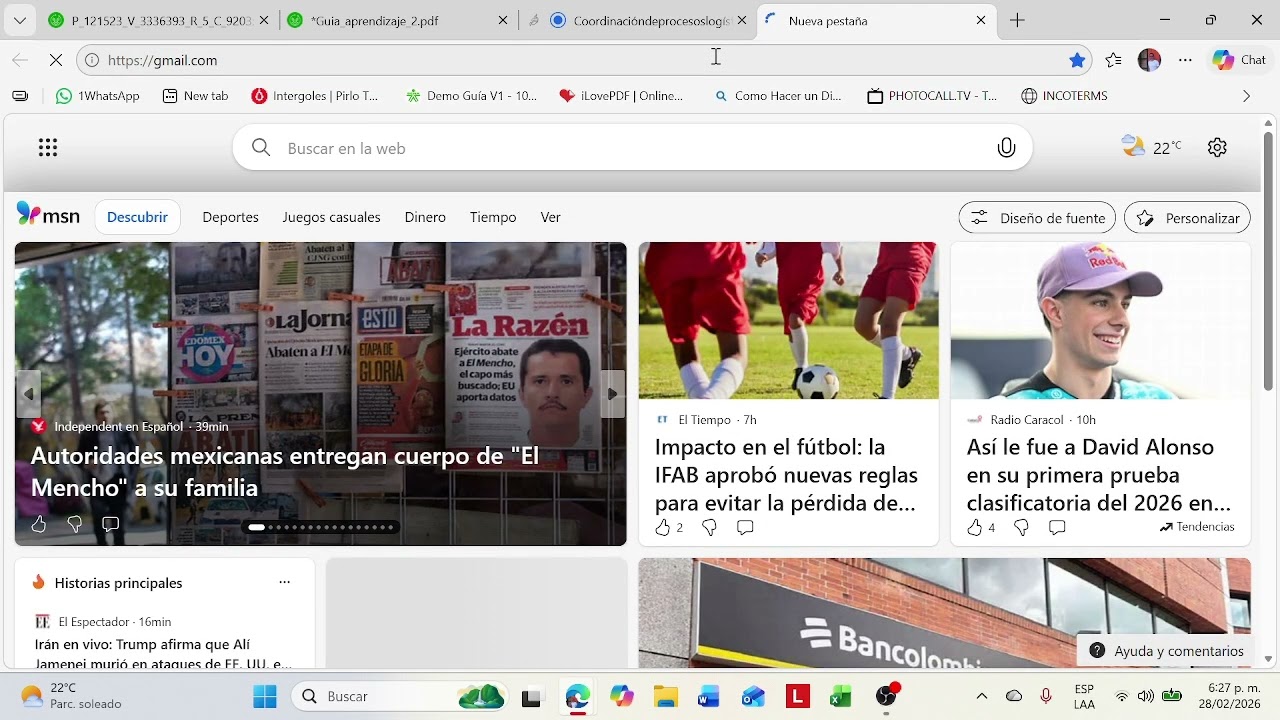
Task: Open the Windows Start menu
Action: tap(265, 697)
